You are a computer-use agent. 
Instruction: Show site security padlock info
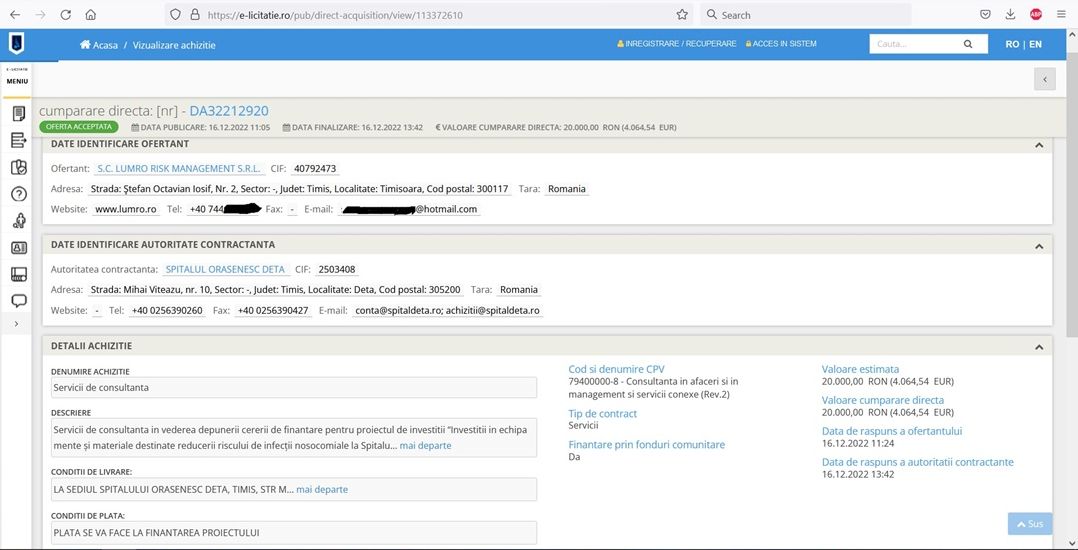(195, 14)
